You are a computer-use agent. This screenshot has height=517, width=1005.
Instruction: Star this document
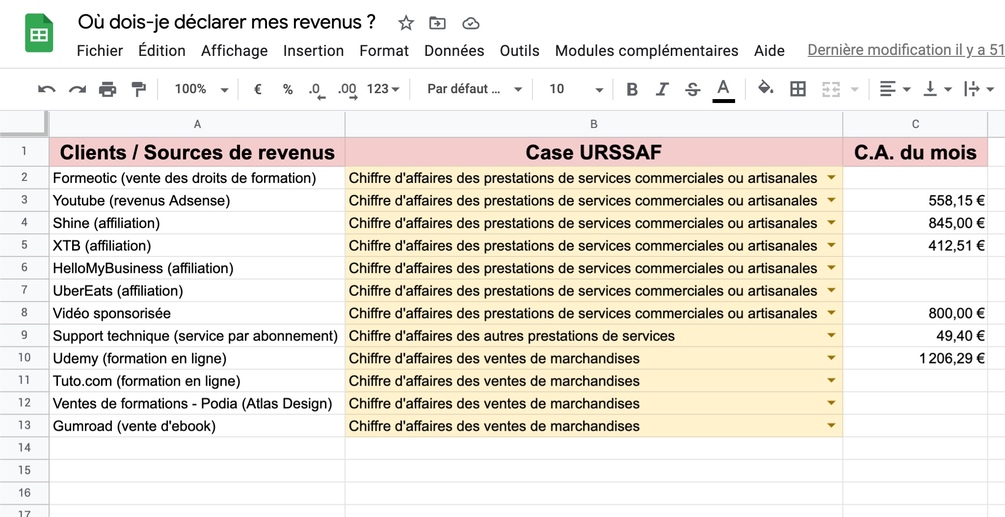(x=406, y=23)
